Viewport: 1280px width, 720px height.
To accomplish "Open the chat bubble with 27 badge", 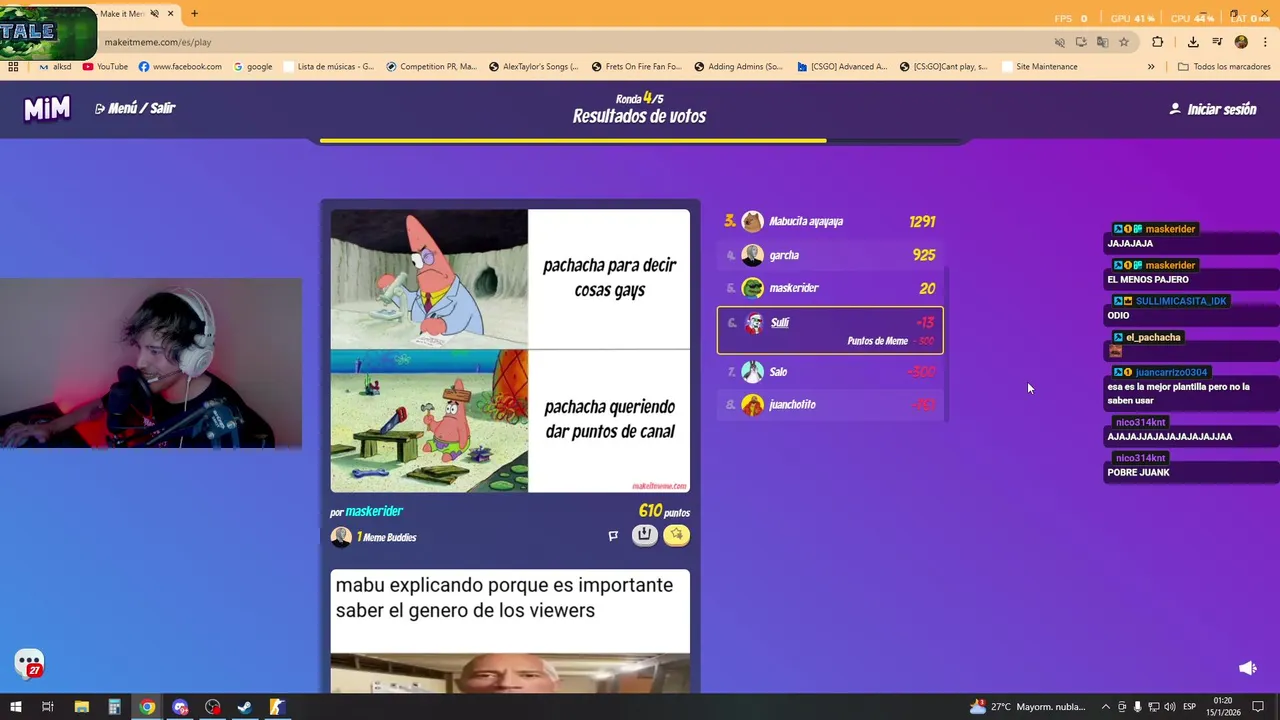I will 29,664.
